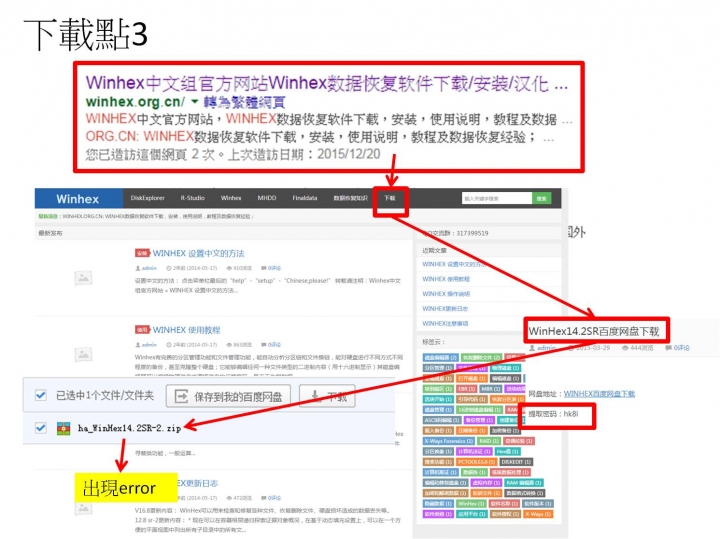This screenshot has height=539, width=720.
Task: Open the sidebar WINHEX 使用教程 recent article
Action: (446, 279)
